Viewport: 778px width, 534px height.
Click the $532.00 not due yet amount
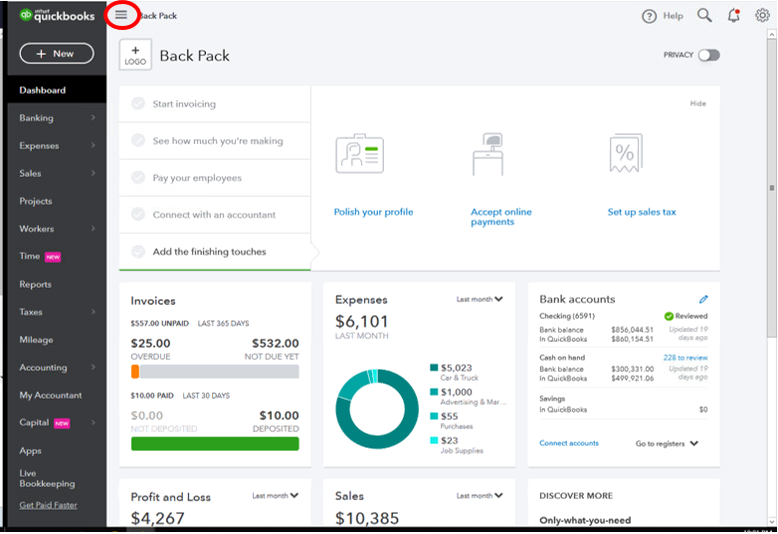point(275,343)
